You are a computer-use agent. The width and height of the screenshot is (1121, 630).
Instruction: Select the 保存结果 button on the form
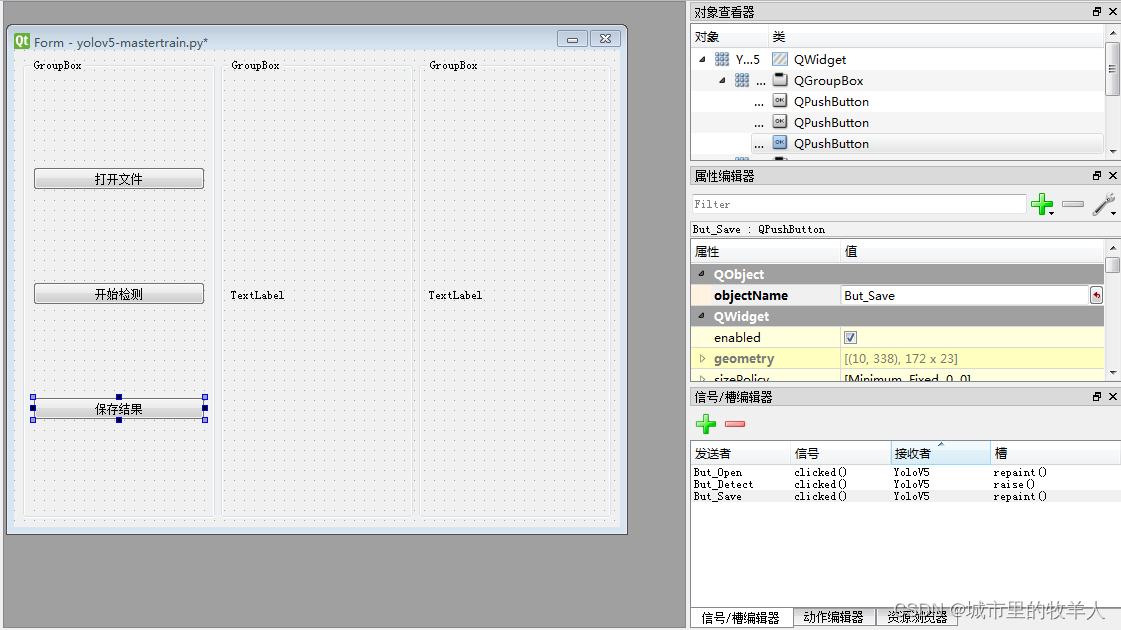coord(119,409)
